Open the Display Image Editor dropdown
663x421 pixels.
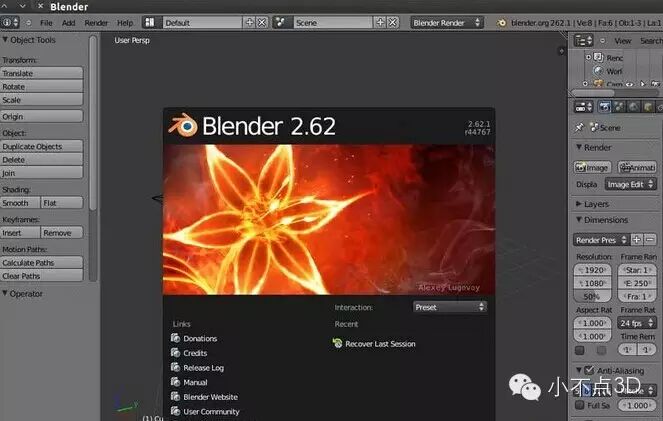click(630, 184)
